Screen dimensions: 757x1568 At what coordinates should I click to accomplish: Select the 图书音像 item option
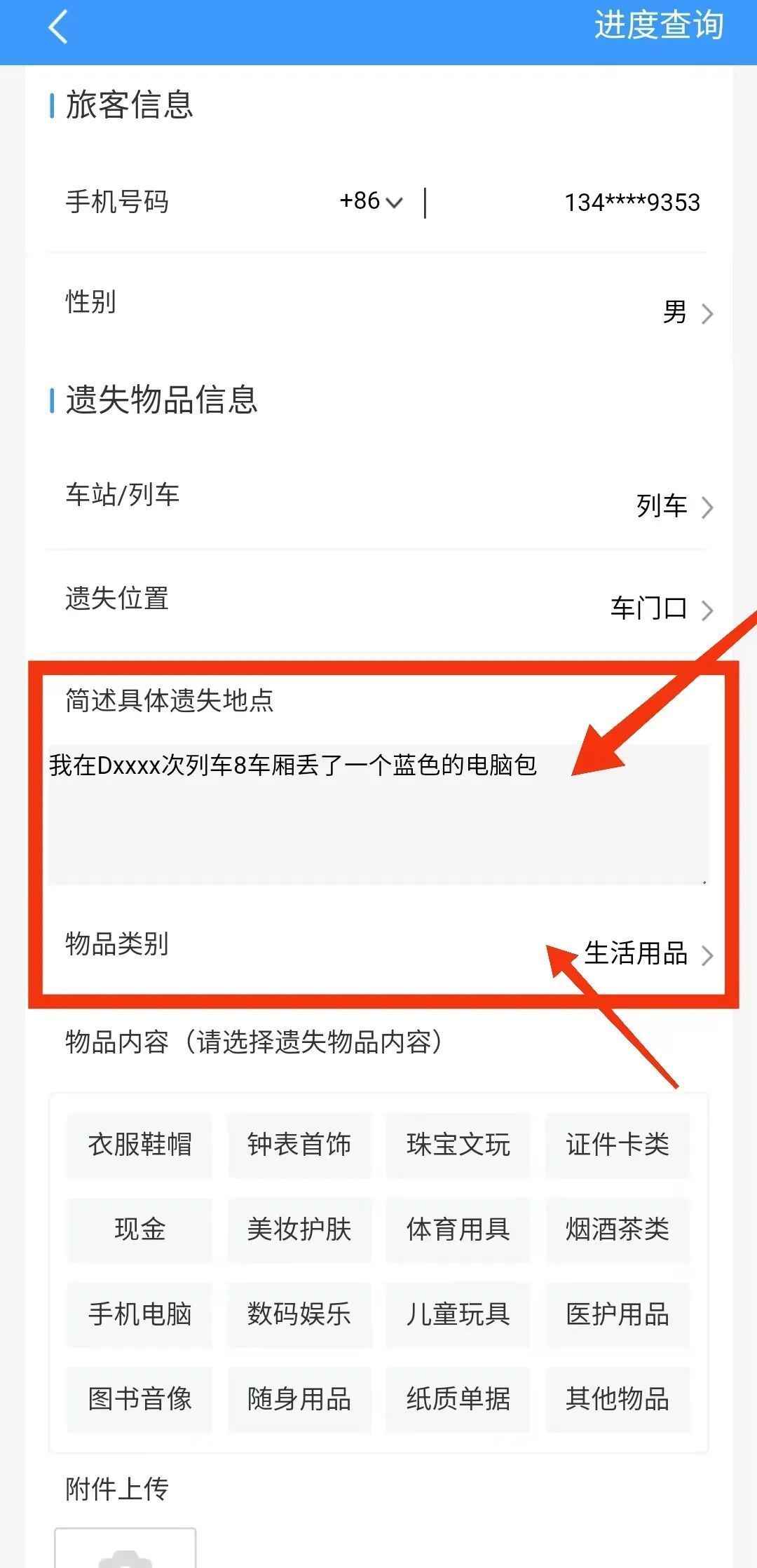click(139, 1399)
